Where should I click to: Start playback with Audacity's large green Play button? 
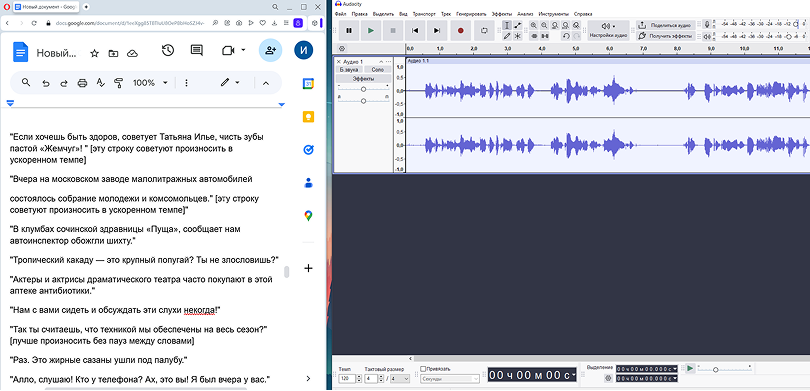click(x=371, y=30)
